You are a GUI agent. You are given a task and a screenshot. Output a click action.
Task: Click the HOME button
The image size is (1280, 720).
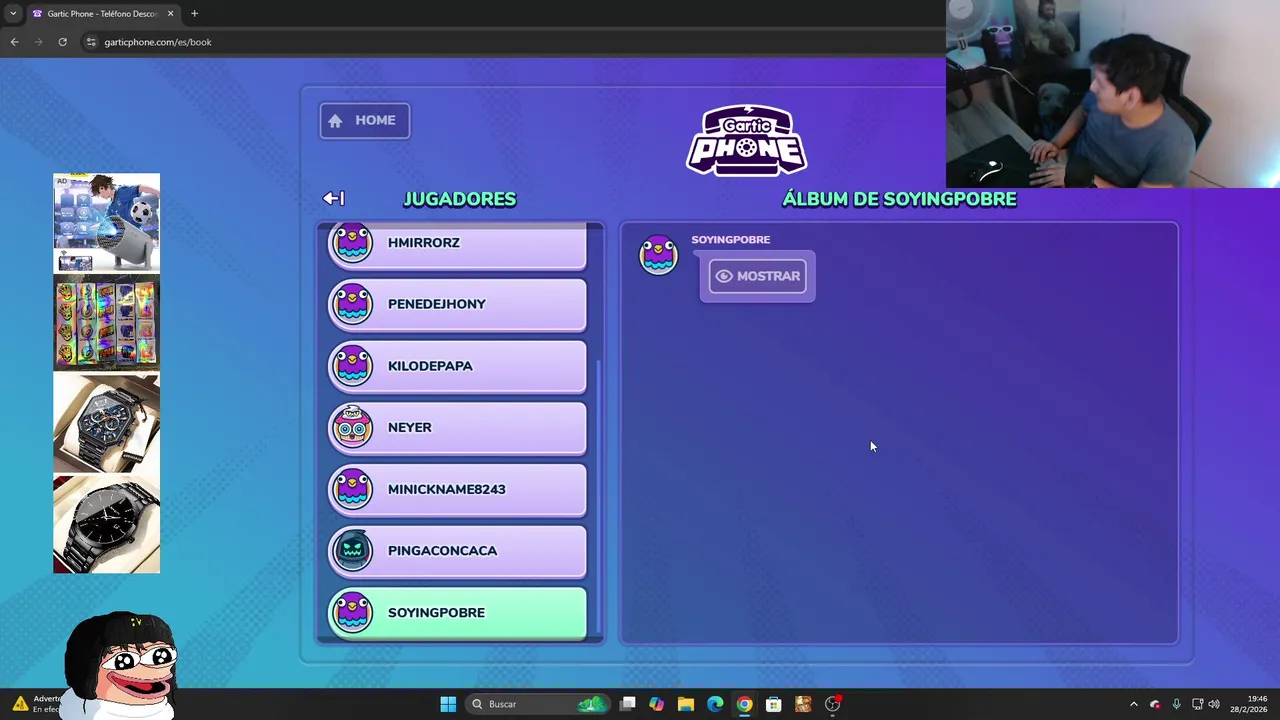364,120
